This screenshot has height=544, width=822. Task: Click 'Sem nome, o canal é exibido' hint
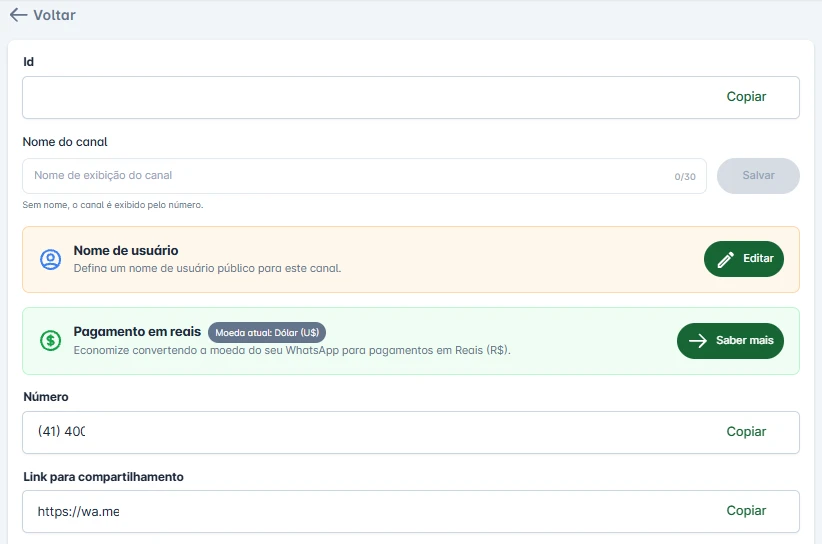click(x=113, y=205)
